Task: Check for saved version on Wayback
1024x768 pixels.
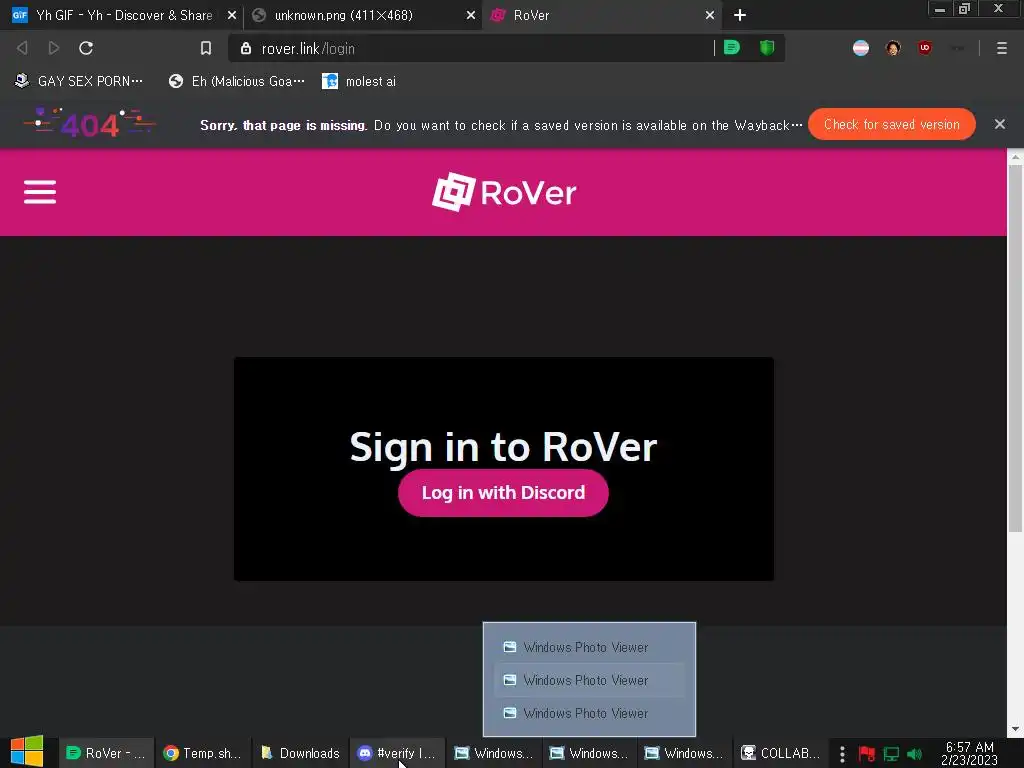Action: pyautogui.click(x=891, y=124)
